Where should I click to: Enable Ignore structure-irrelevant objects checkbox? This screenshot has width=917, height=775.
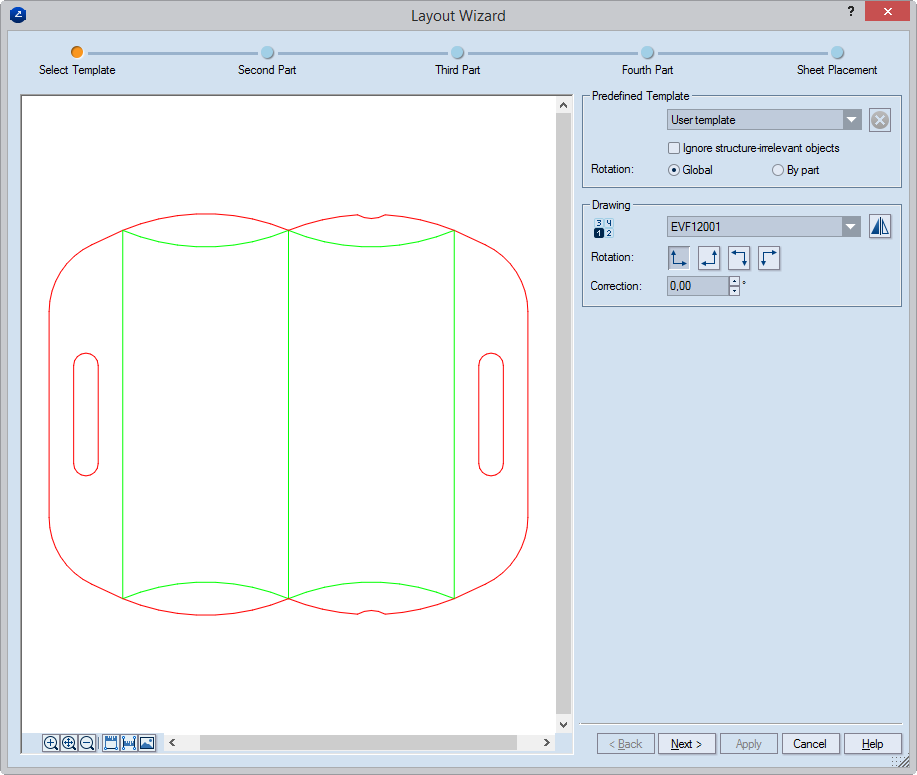point(674,148)
